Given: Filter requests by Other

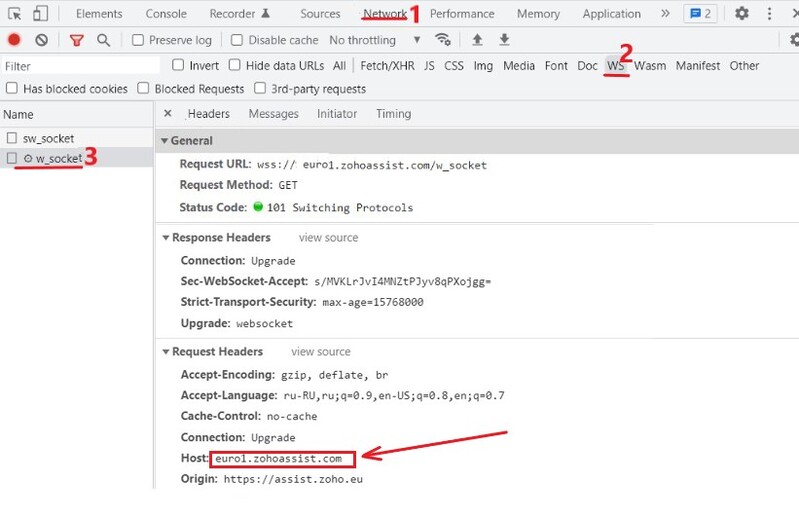Looking at the screenshot, I should (x=744, y=66).
